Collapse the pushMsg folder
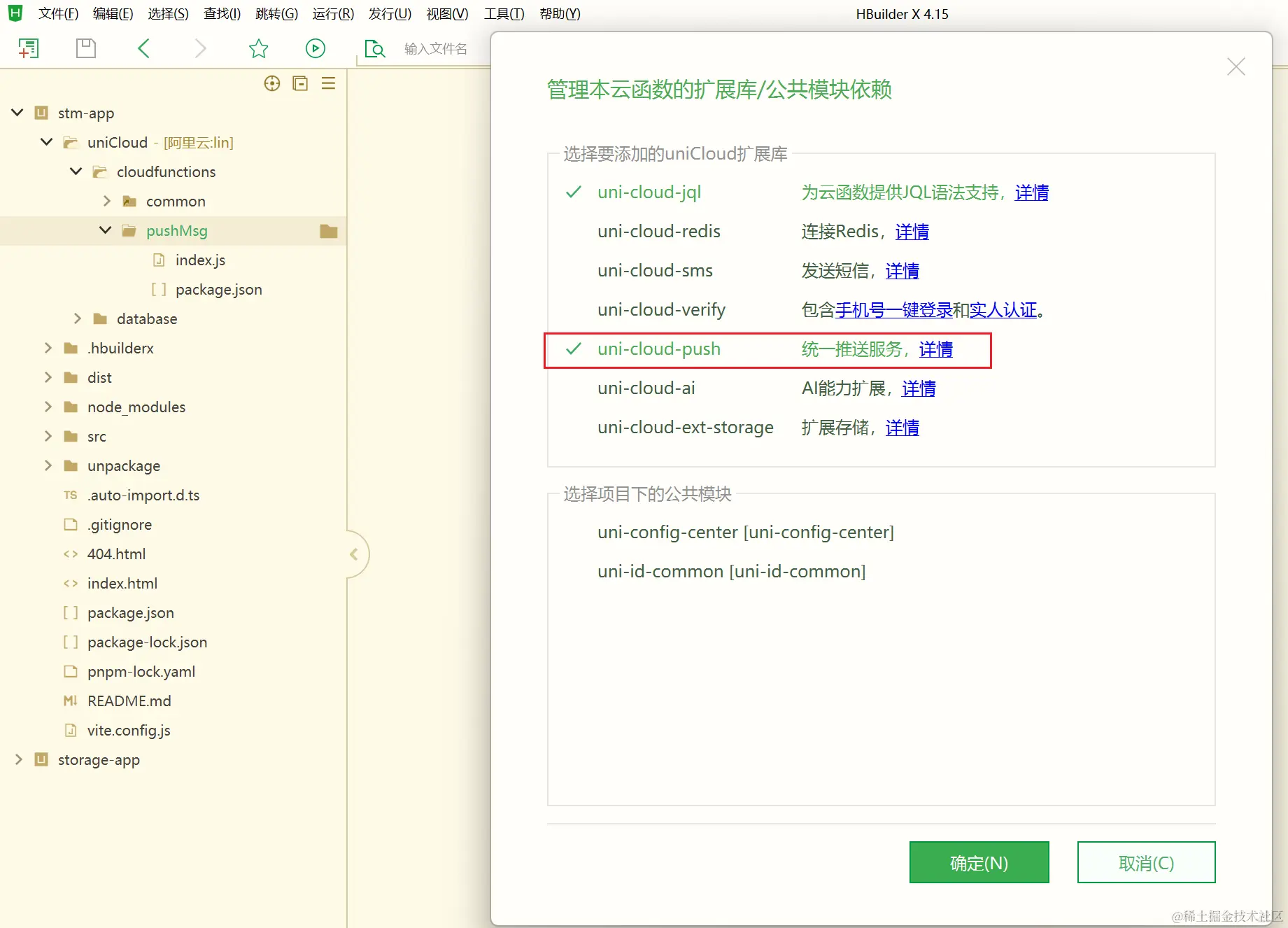The width and height of the screenshot is (1288, 928). click(106, 230)
